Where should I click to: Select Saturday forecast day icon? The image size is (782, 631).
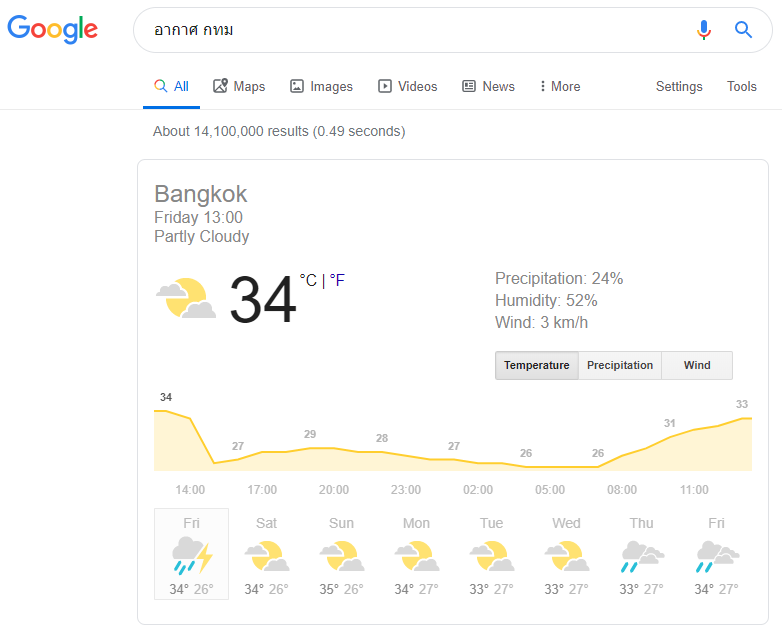(x=266, y=554)
